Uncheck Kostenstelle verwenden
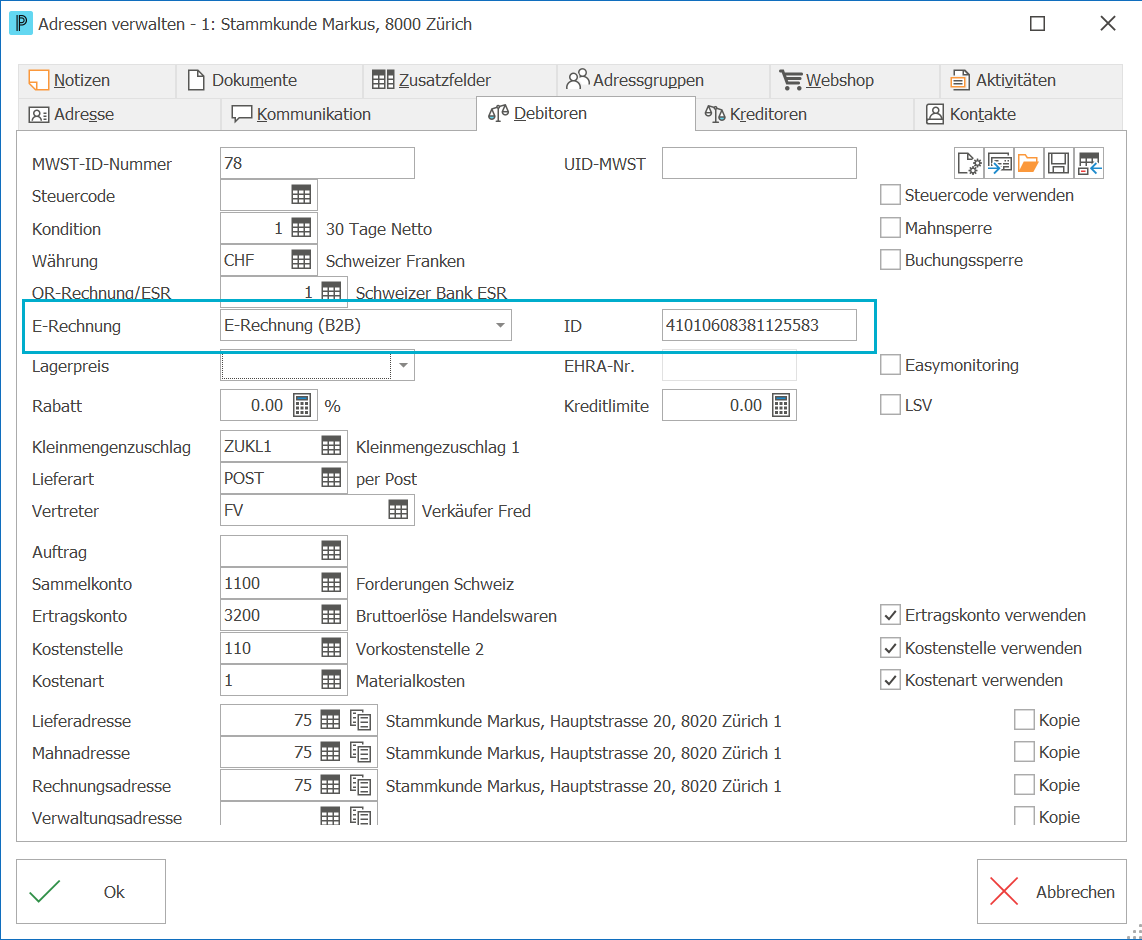Screen dimensions: 1142x940 click(x=890, y=648)
